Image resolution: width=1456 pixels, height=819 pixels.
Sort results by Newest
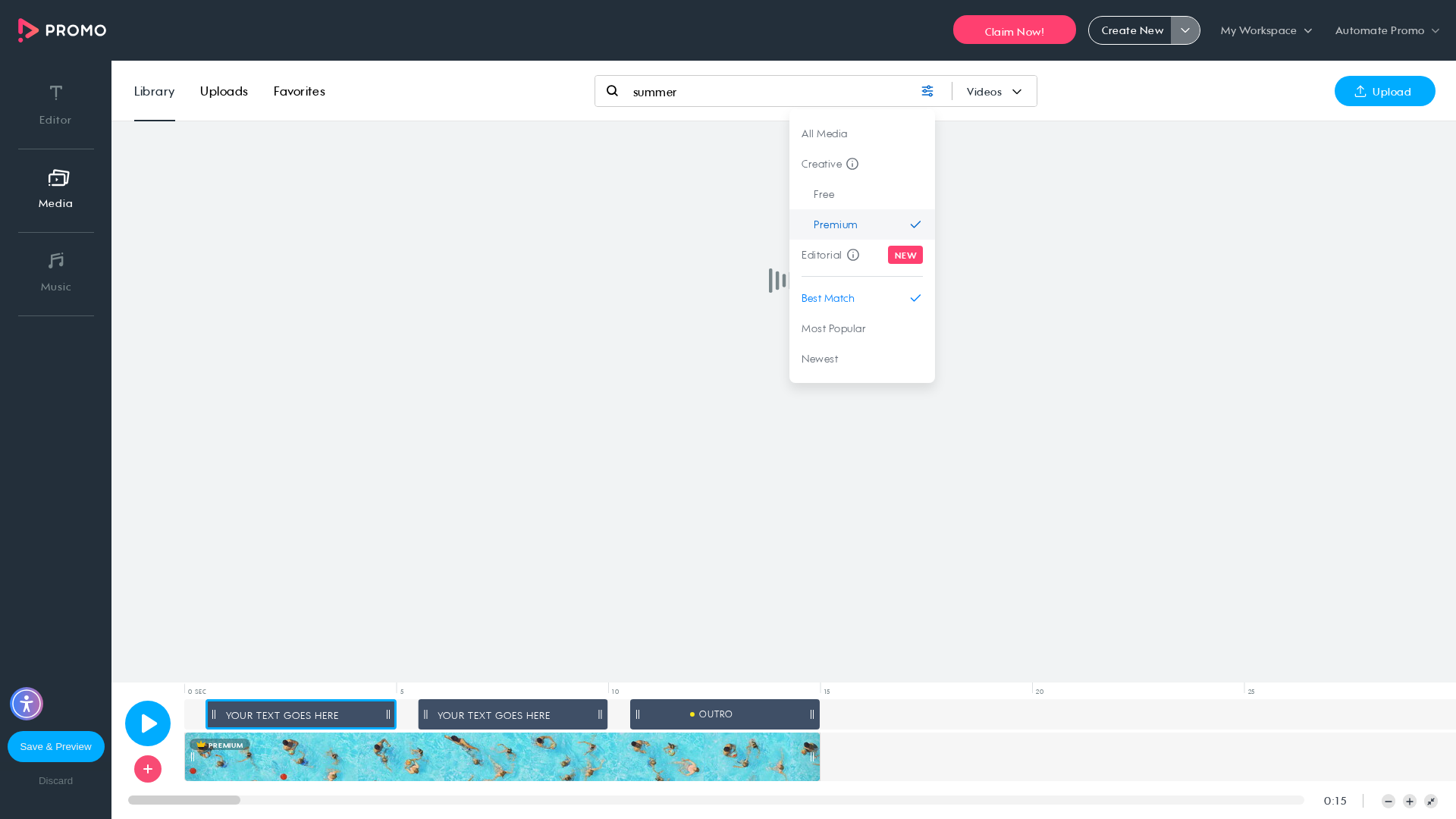pyautogui.click(x=862, y=359)
